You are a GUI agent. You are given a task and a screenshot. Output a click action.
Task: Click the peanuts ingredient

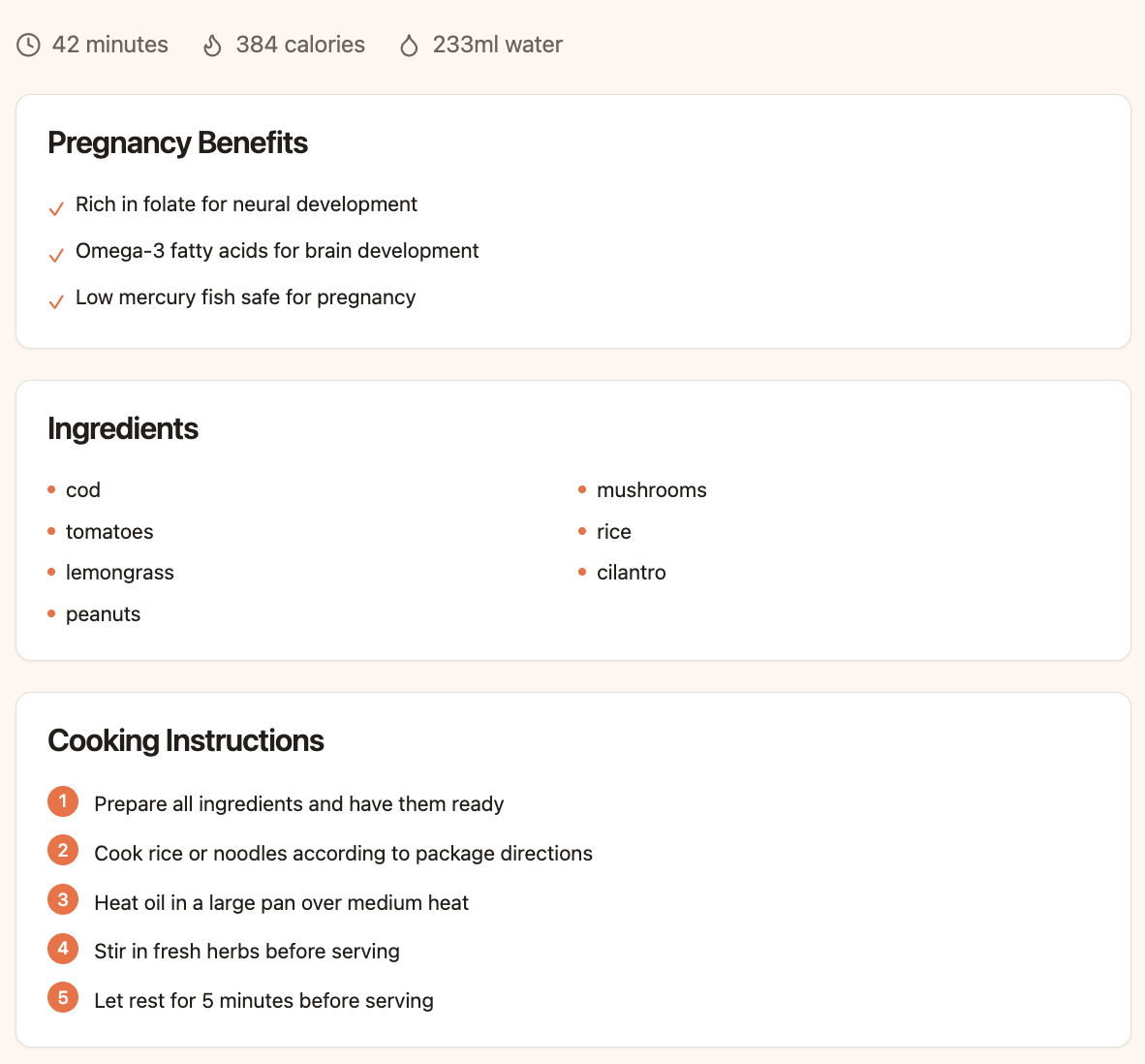[x=103, y=614]
